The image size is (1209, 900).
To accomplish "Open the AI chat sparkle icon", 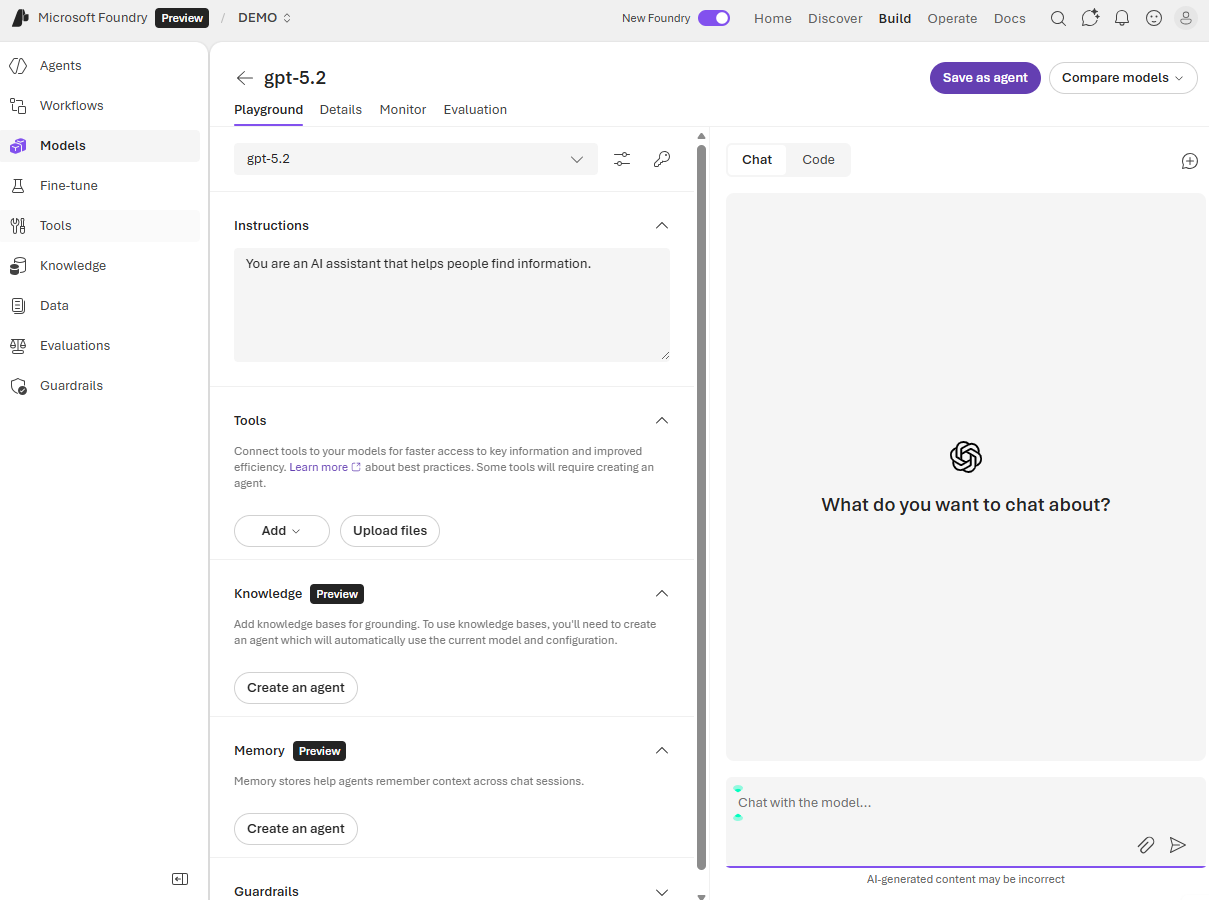I will tap(1090, 18).
